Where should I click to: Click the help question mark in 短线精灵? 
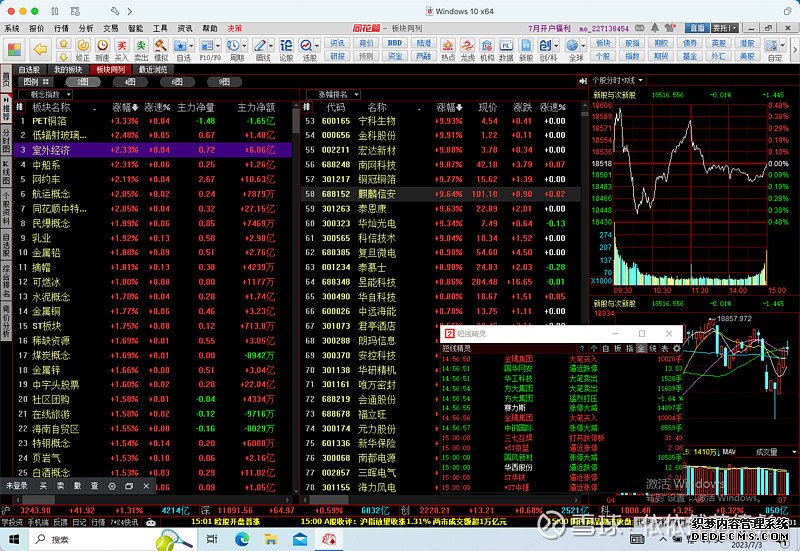point(582,348)
